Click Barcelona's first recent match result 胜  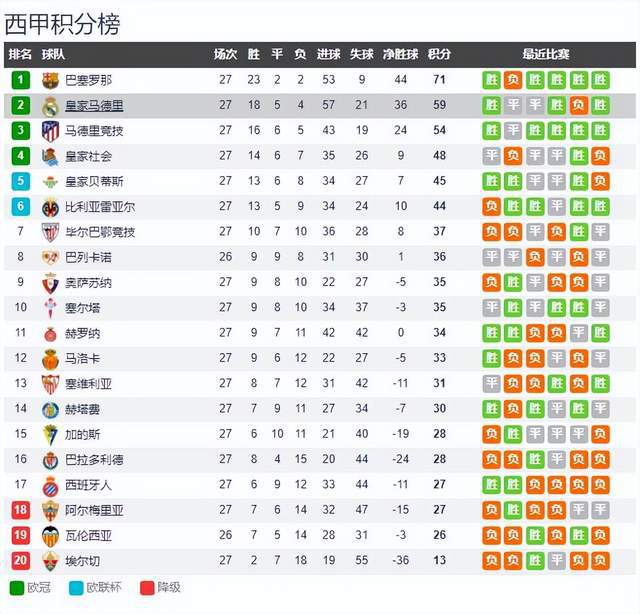pyautogui.click(x=491, y=80)
